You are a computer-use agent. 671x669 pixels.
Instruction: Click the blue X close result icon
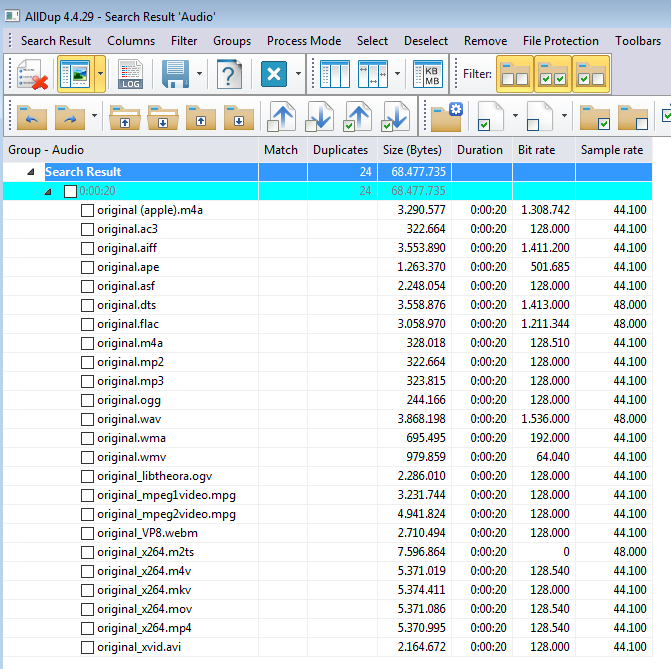click(x=274, y=75)
